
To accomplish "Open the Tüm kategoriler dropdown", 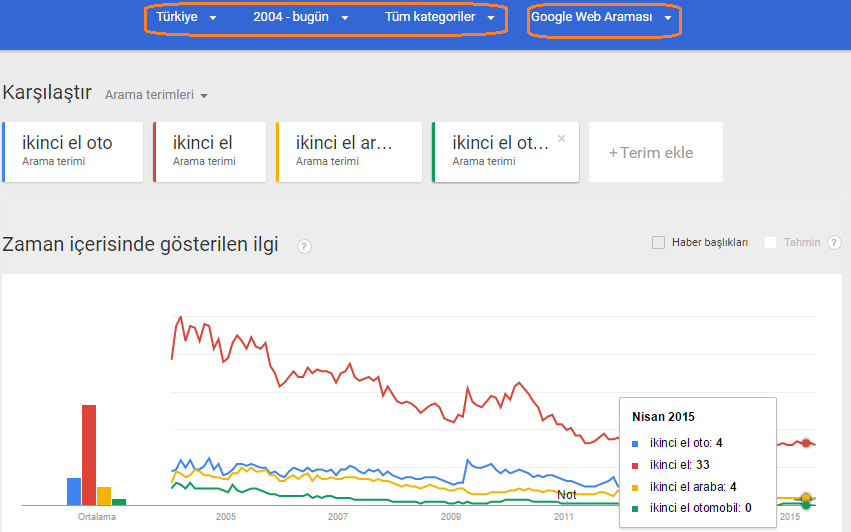I will coord(440,17).
